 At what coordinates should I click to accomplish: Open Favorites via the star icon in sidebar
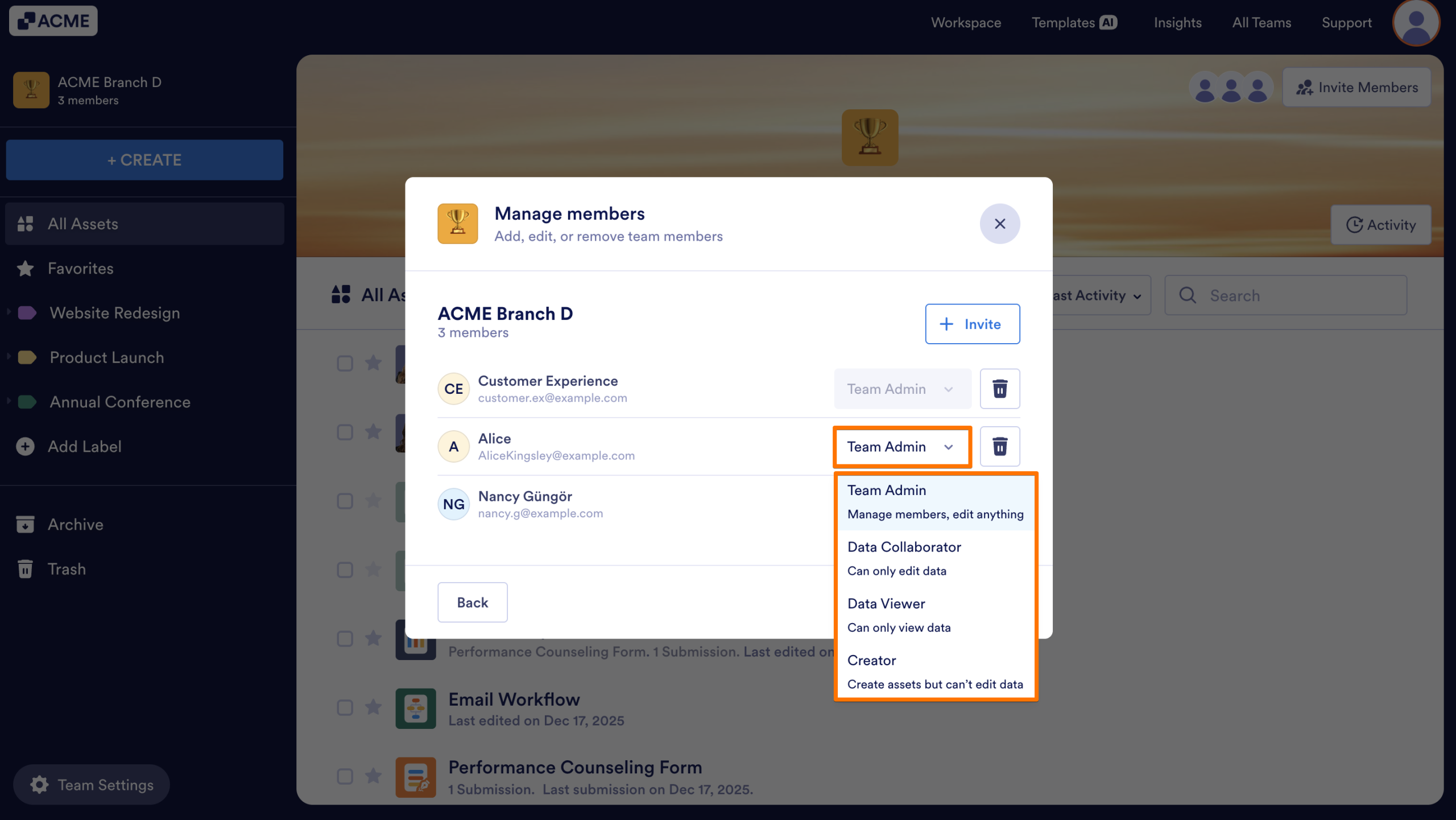pos(25,269)
